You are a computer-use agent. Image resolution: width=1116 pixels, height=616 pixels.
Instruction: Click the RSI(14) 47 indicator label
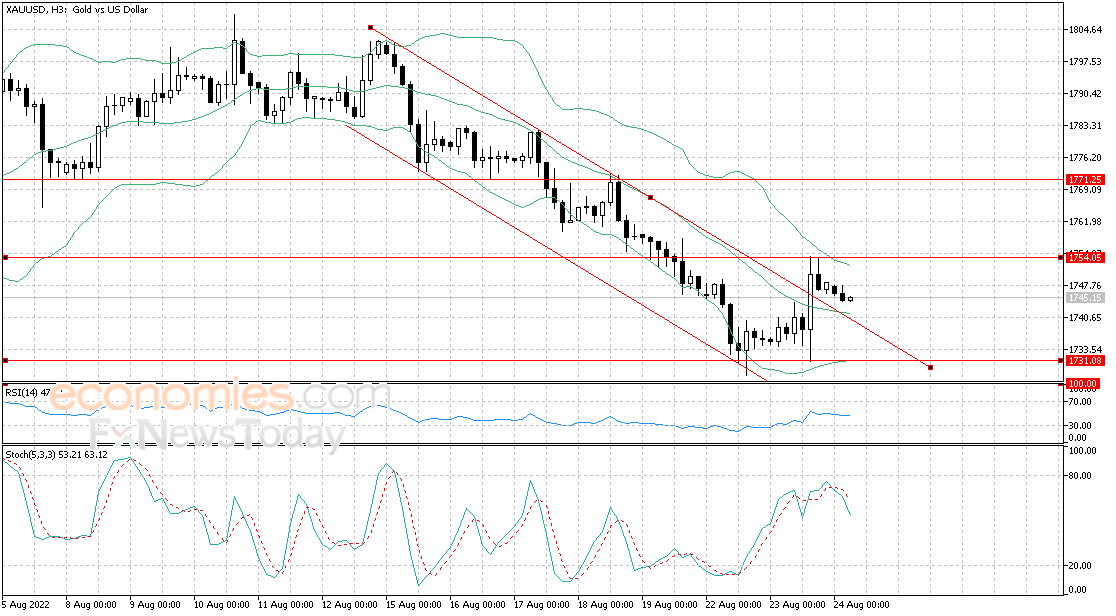coord(27,392)
